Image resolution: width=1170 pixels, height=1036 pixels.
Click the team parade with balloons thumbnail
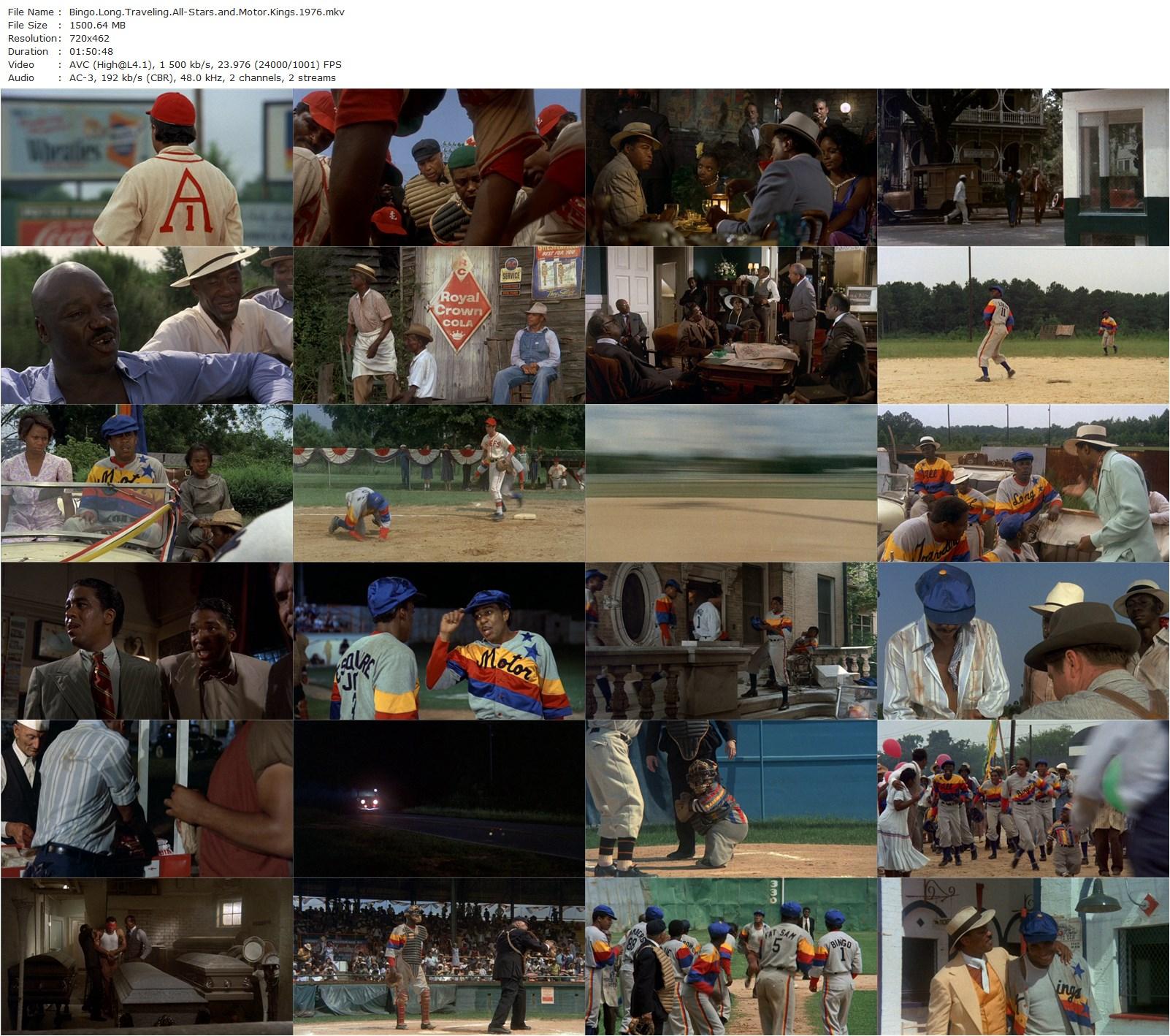point(1022,799)
